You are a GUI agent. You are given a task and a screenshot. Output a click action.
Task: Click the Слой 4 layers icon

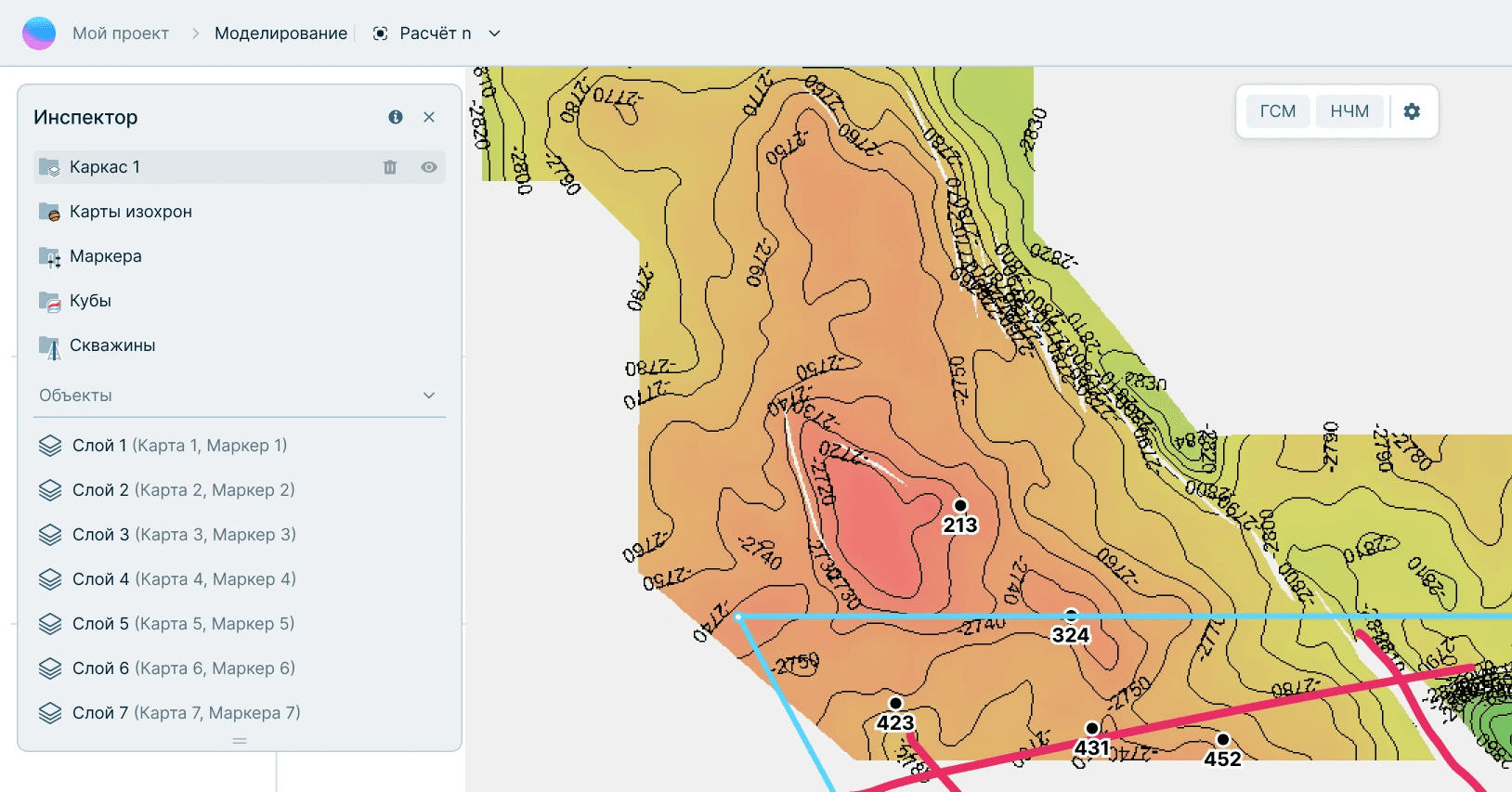(50, 579)
